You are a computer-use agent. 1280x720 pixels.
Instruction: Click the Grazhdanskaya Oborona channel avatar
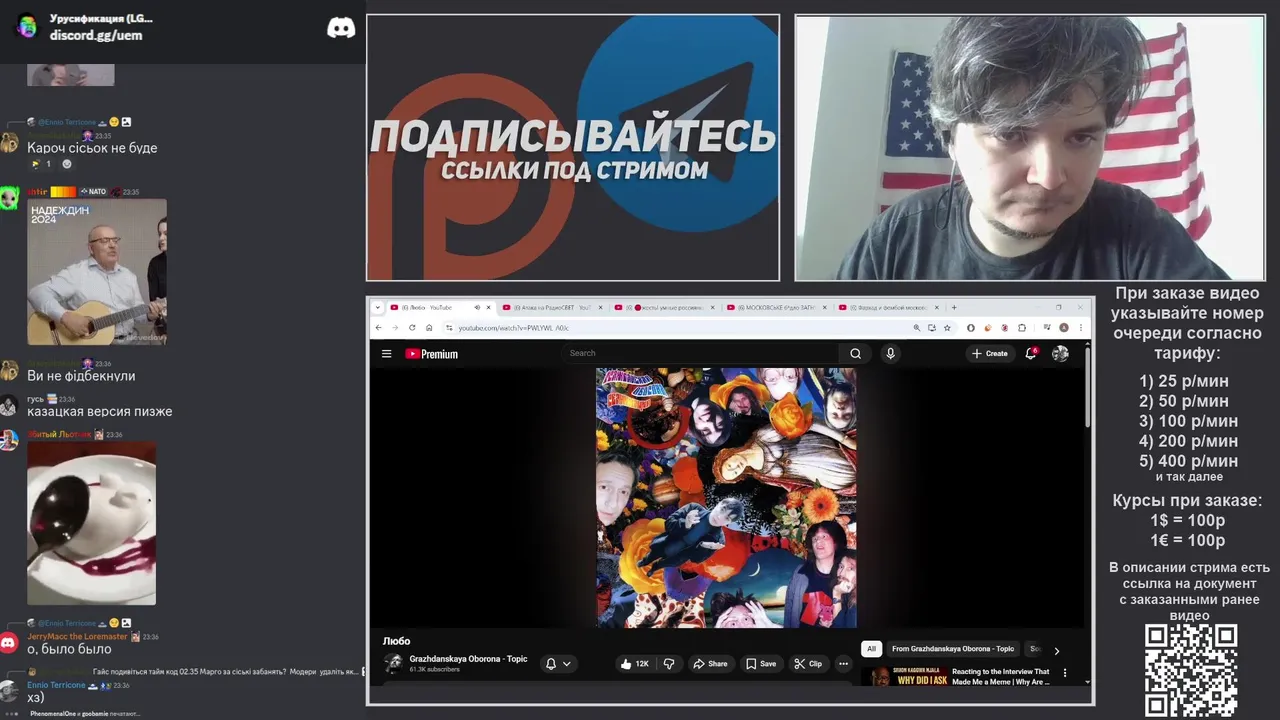394,663
